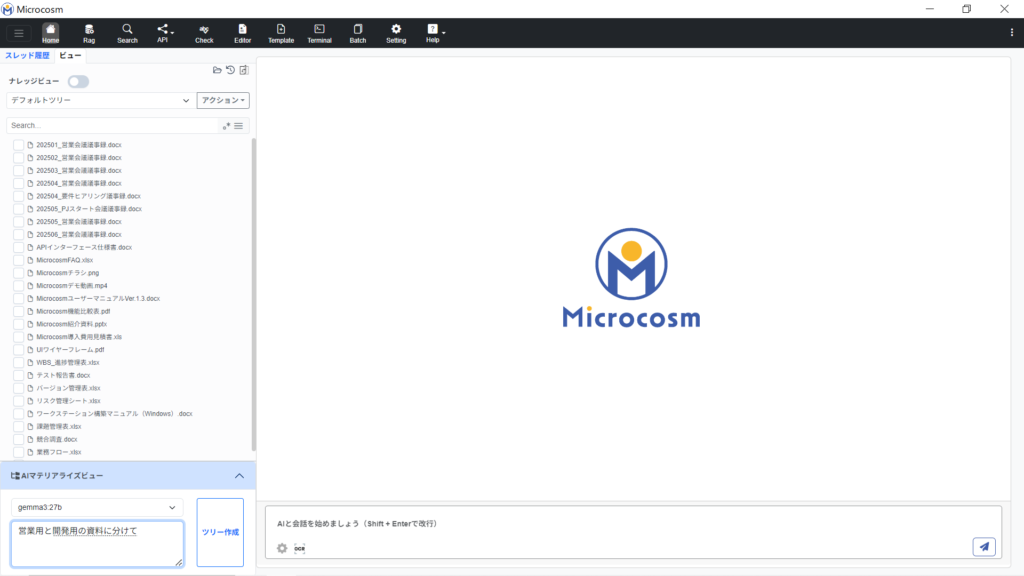Toggle the ナレッジビュー switch
Screen dimensions: 1024x576
tap(78, 82)
